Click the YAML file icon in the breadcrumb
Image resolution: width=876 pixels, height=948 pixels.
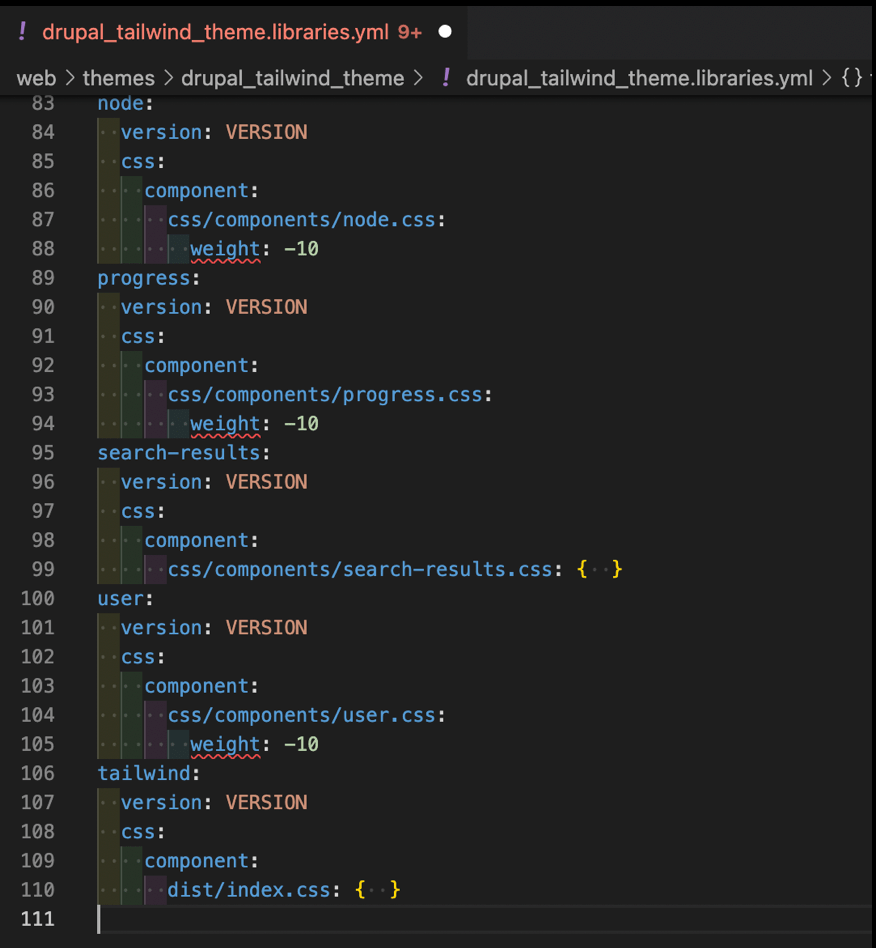tap(446, 78)
